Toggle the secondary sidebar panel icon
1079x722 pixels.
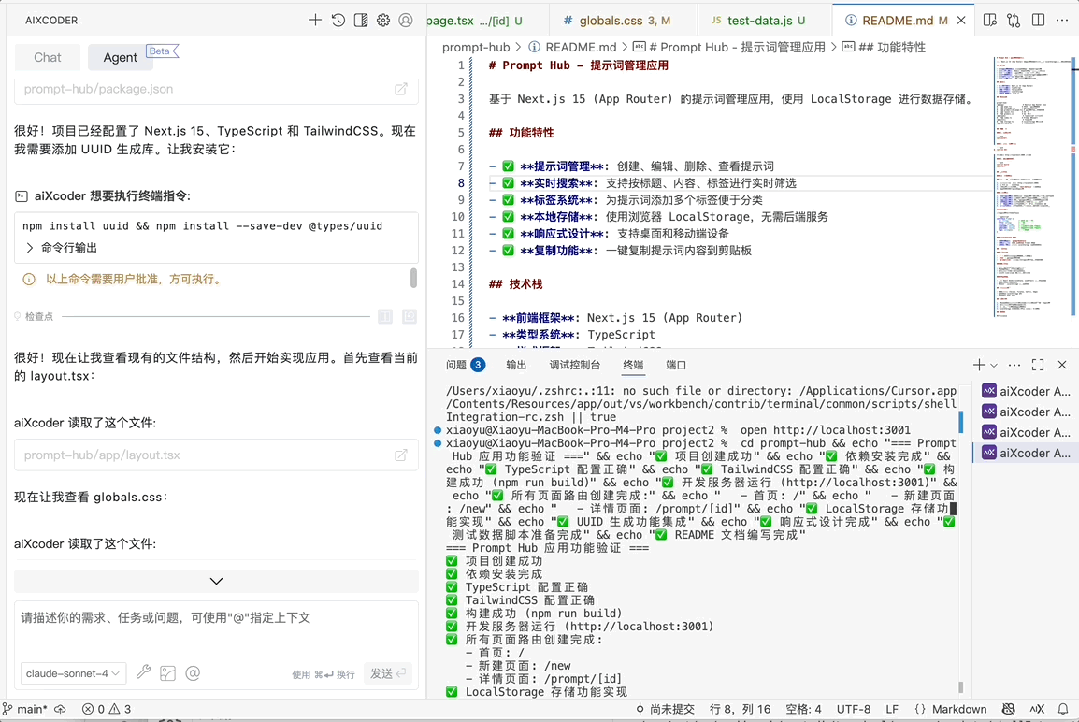pyautogui.click(x=361, y=19)
